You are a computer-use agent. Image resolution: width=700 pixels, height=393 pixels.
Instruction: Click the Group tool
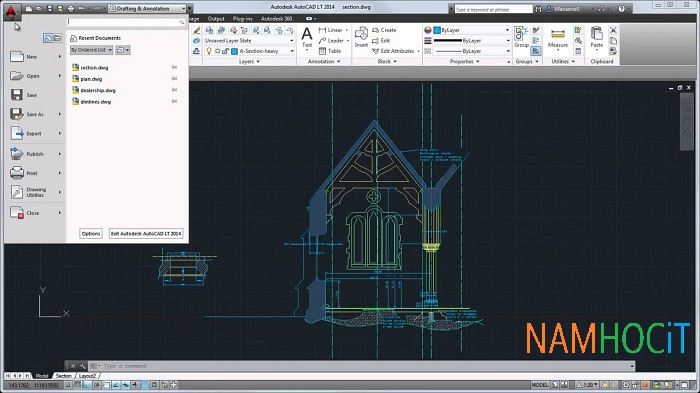point(521,37)
